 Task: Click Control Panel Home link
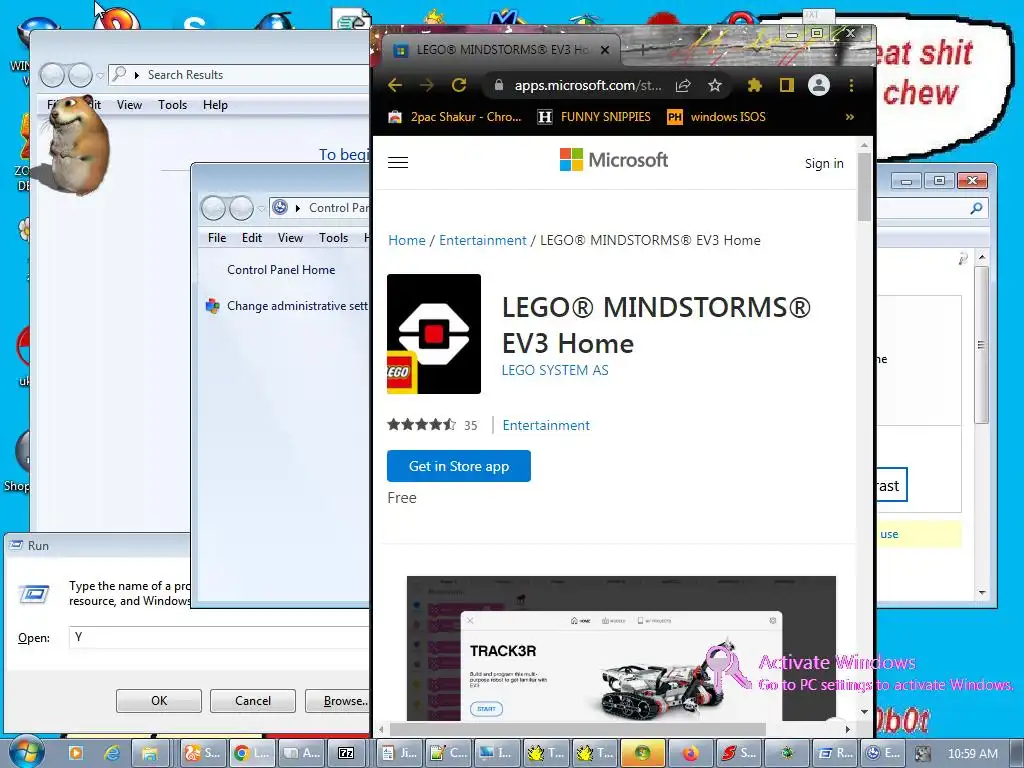coord(281,270)
